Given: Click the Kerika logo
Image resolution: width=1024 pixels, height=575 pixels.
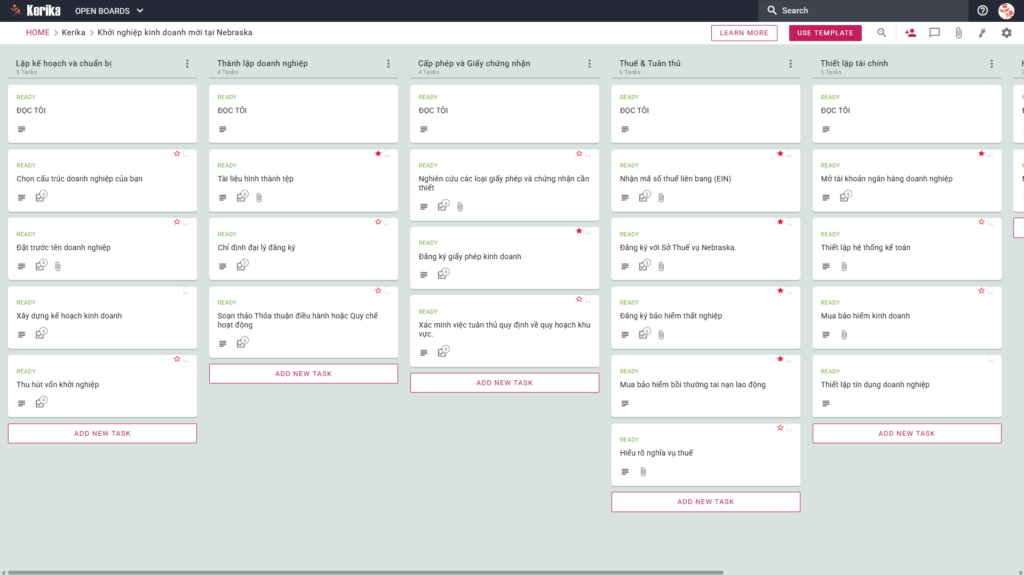Looking at the screenshot, I should [x=37, y=10].
